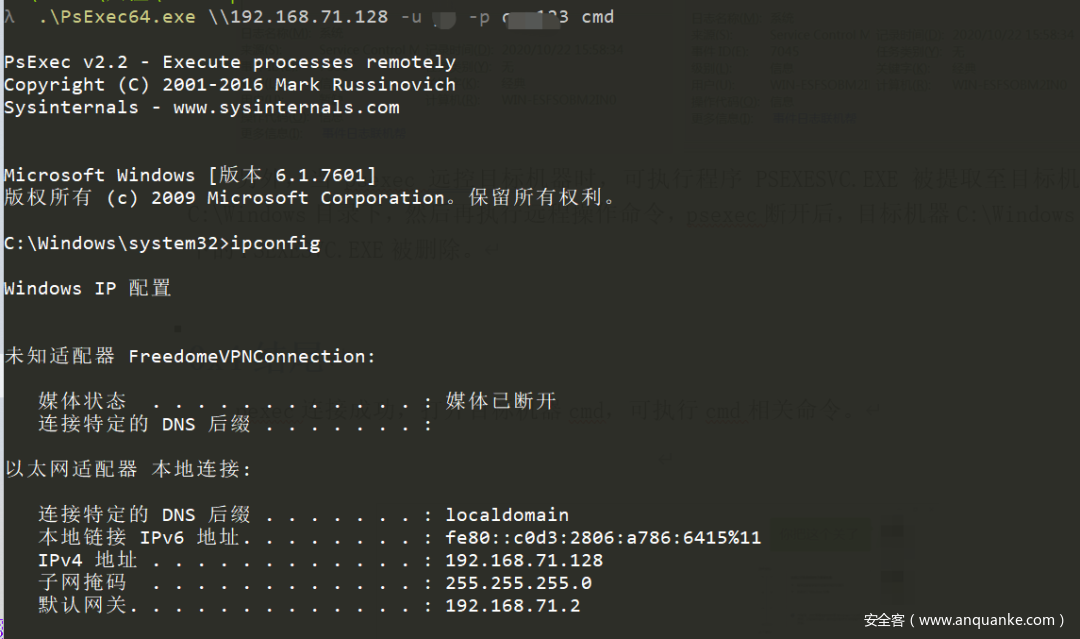Select the PsExec v2.2 banner line
Screen dimensions: 1080x639
tap(229, 62)
